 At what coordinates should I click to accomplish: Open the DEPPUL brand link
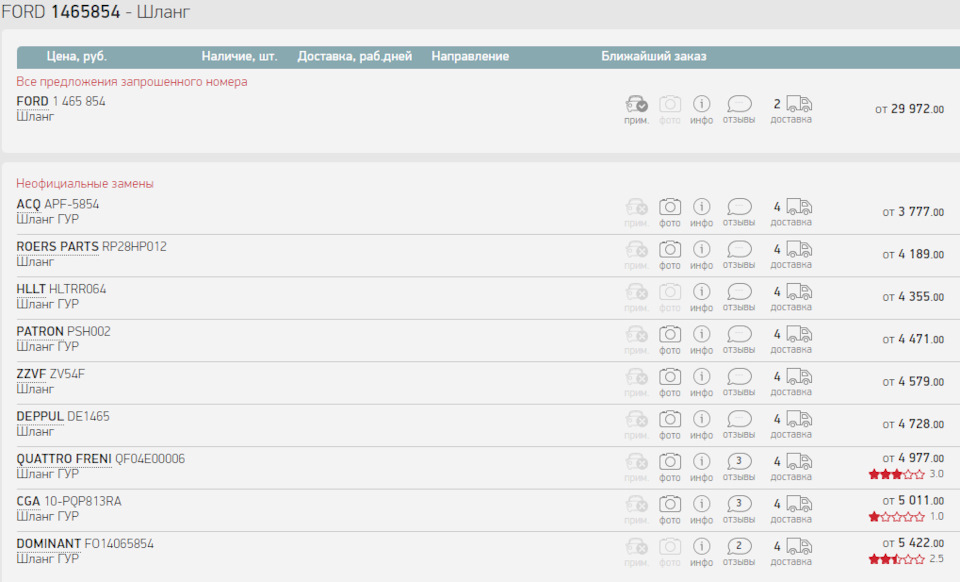pyautogui.click(x=40, y=416)
